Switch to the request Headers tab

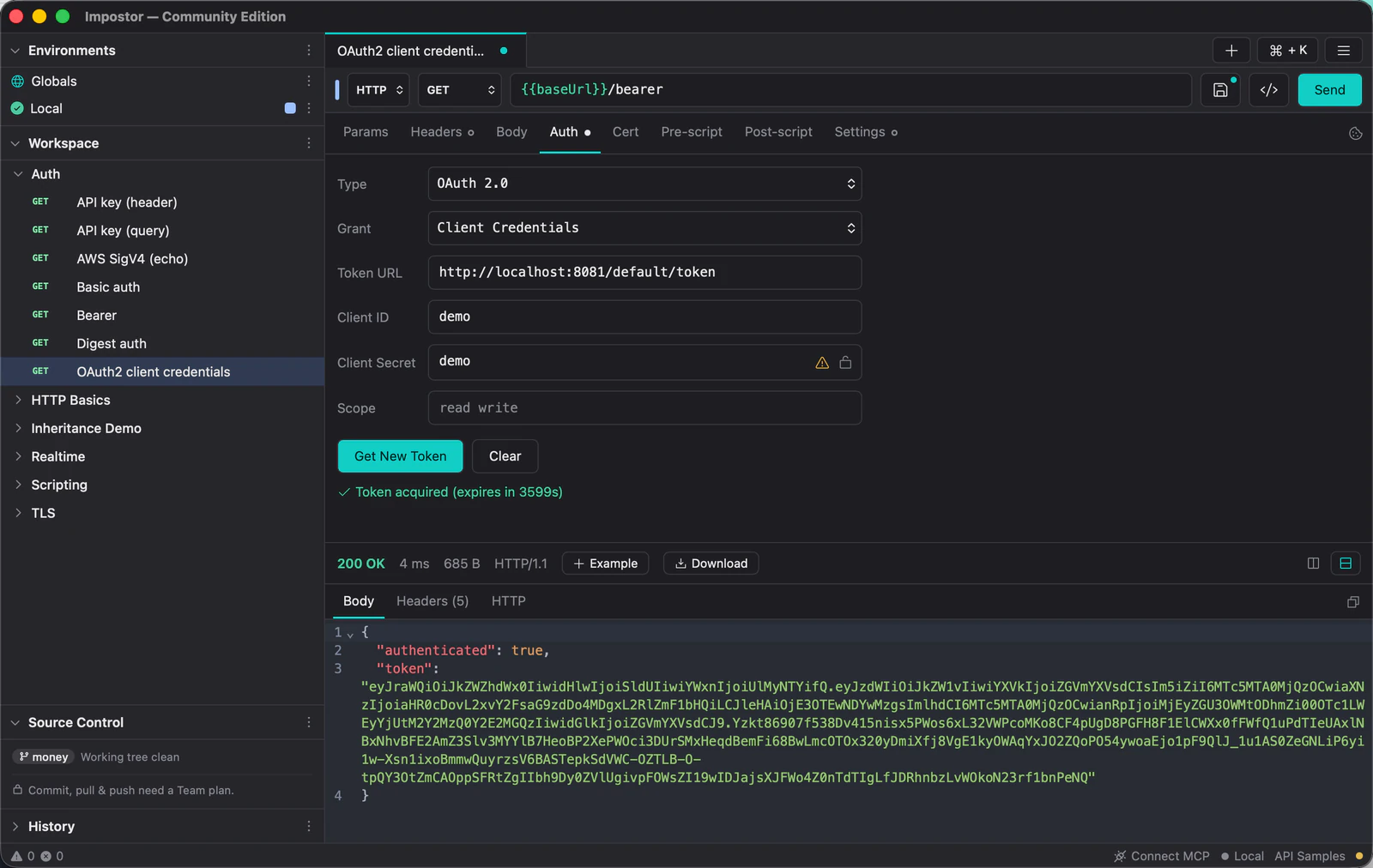coord(442,132)
